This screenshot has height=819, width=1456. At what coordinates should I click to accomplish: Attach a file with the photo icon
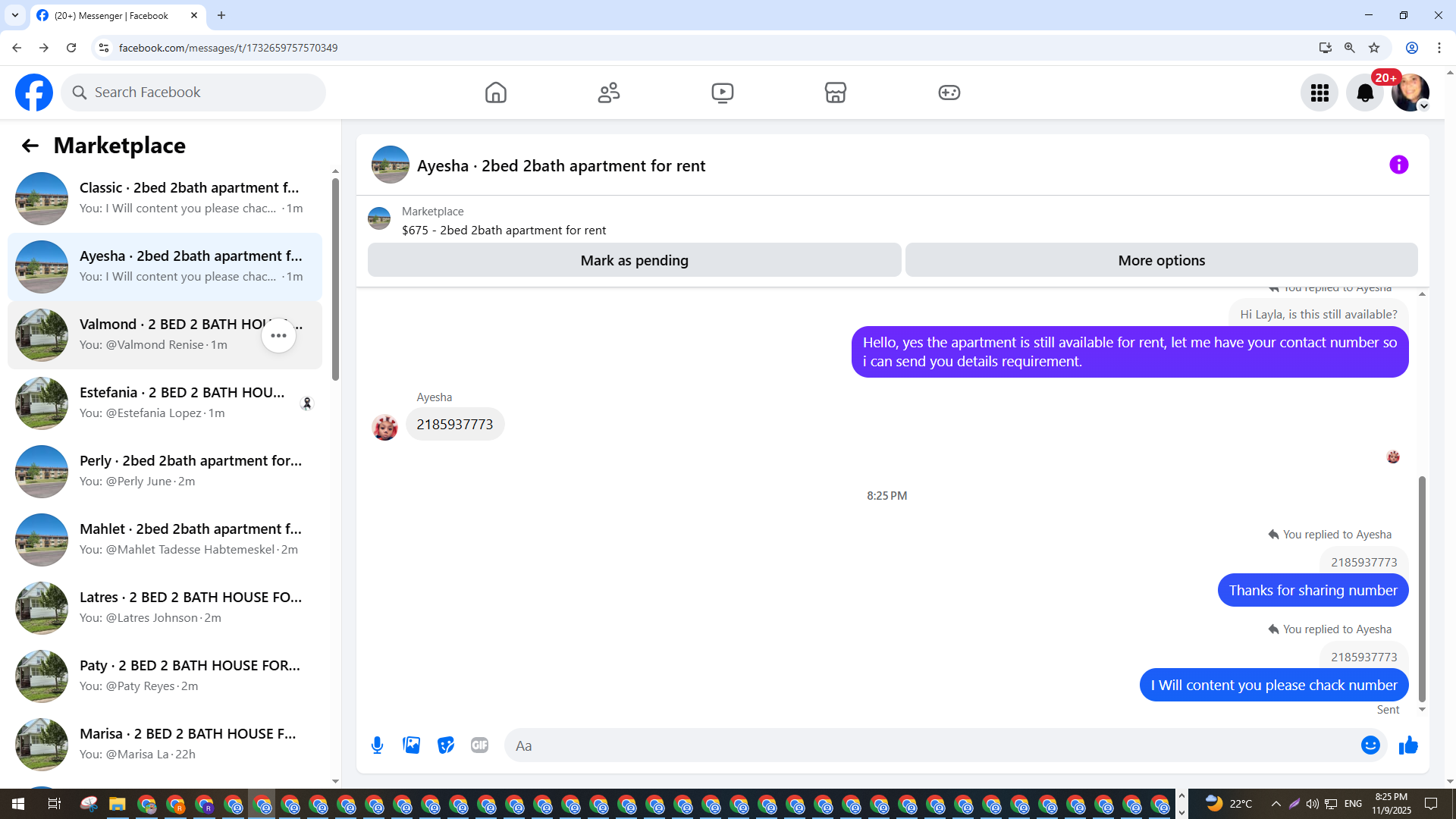click(412, 745)
